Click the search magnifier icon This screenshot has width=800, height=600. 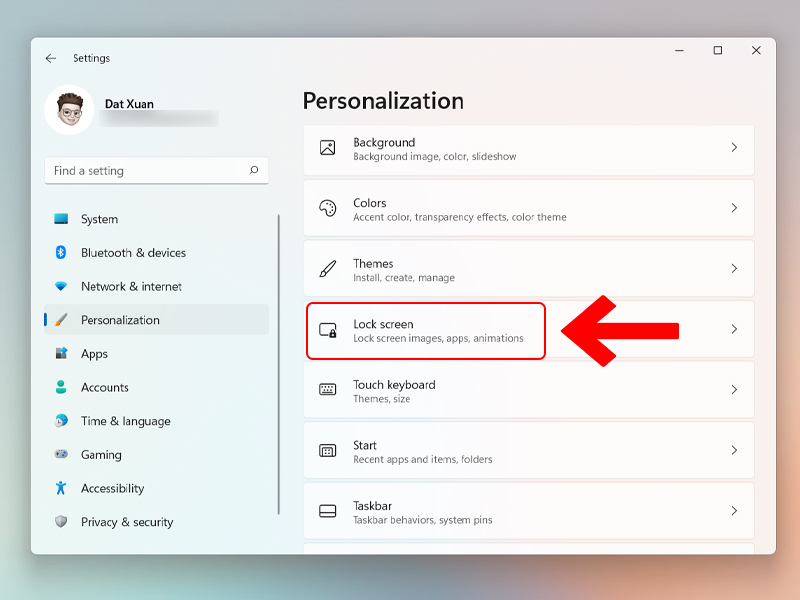point(255,171)
